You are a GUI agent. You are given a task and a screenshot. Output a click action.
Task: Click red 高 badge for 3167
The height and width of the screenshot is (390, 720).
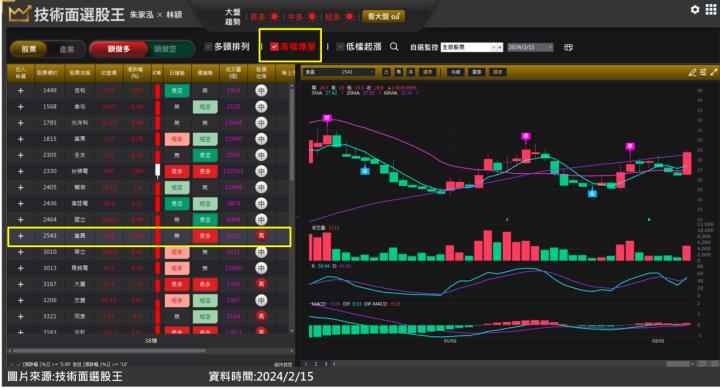coord(261,284)
